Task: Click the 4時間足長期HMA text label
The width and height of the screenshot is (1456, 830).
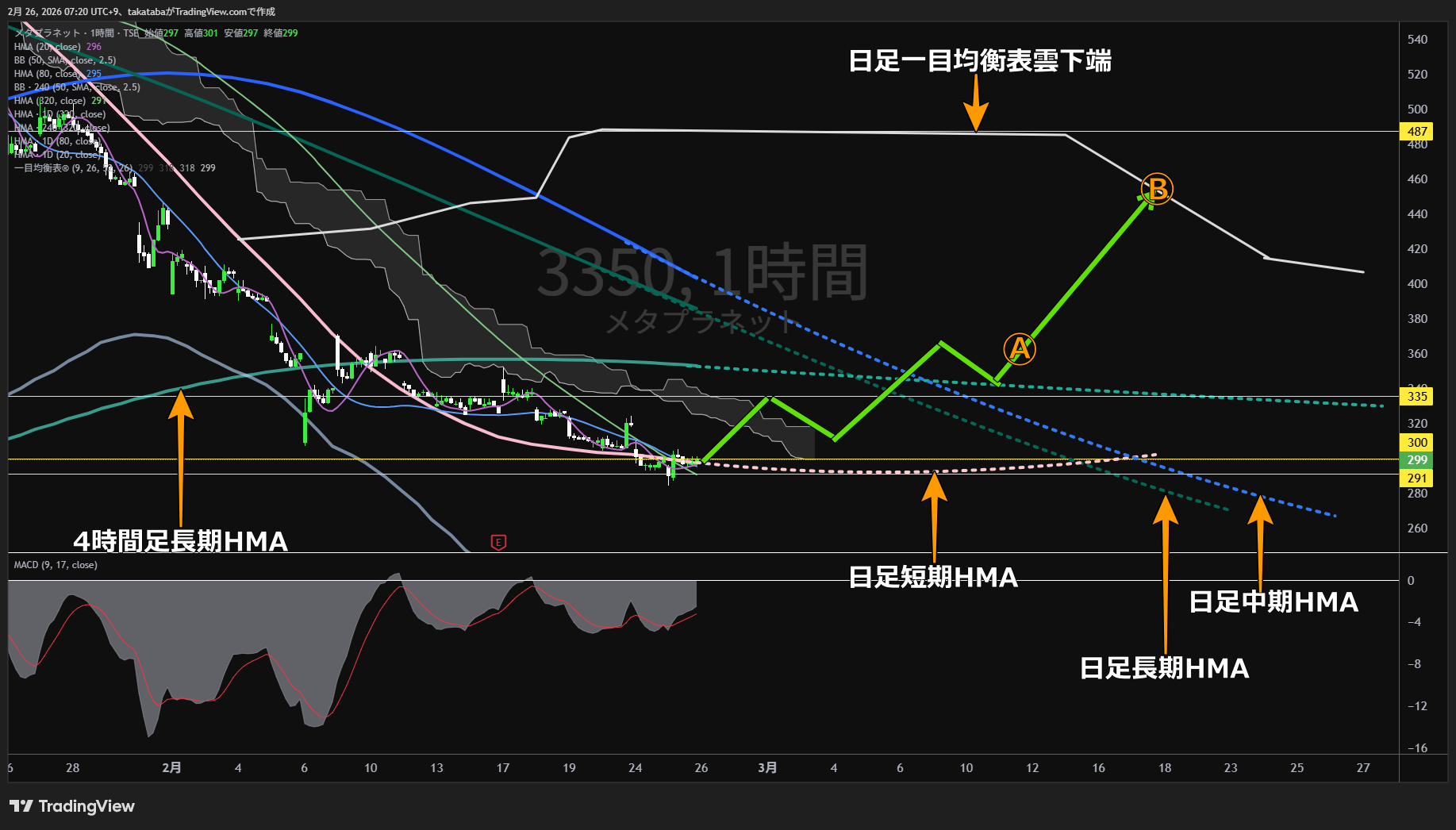Action: pyautogui.click(x=181, y=541)
